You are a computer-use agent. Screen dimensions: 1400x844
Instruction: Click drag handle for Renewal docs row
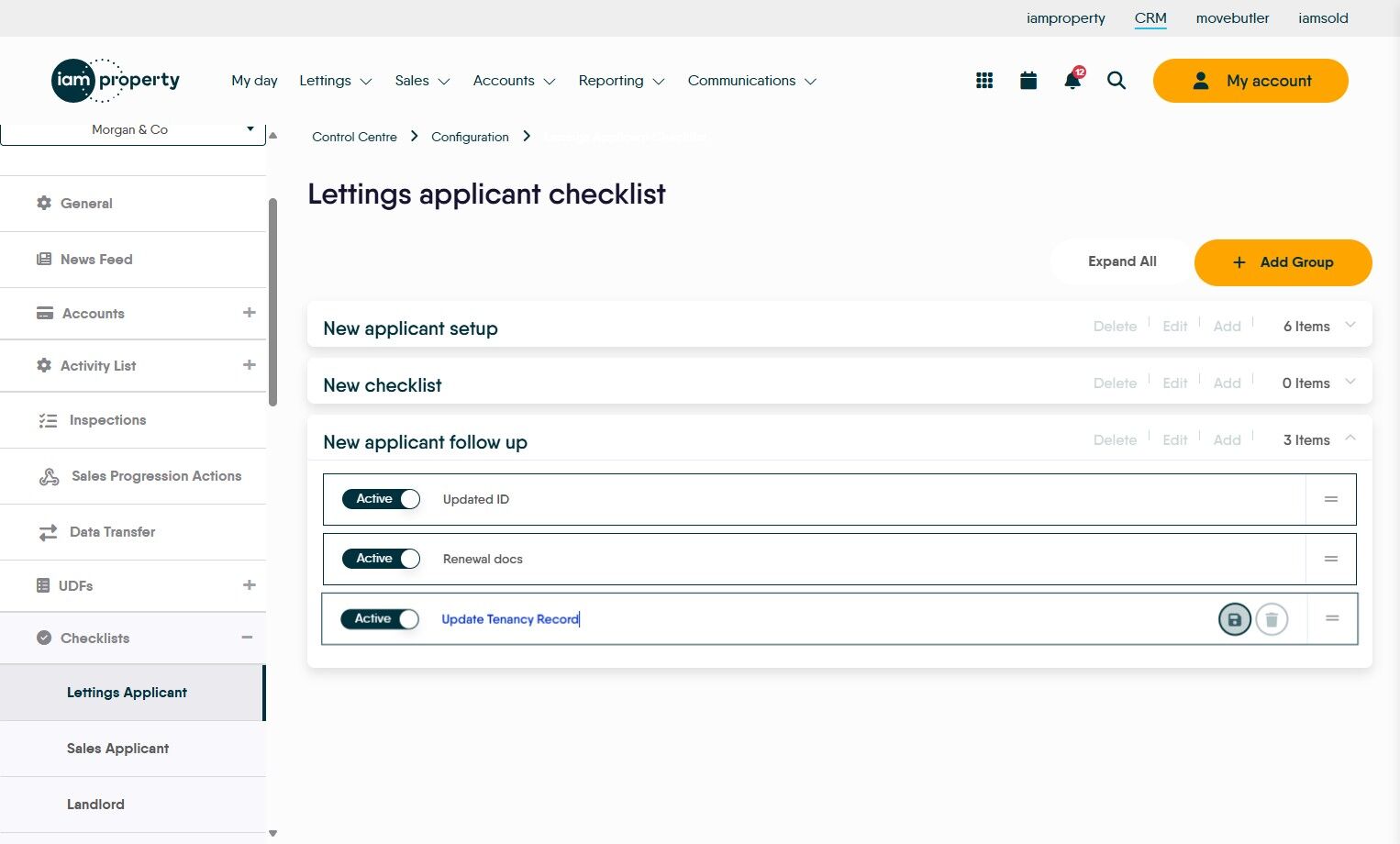click(1331, 559)
